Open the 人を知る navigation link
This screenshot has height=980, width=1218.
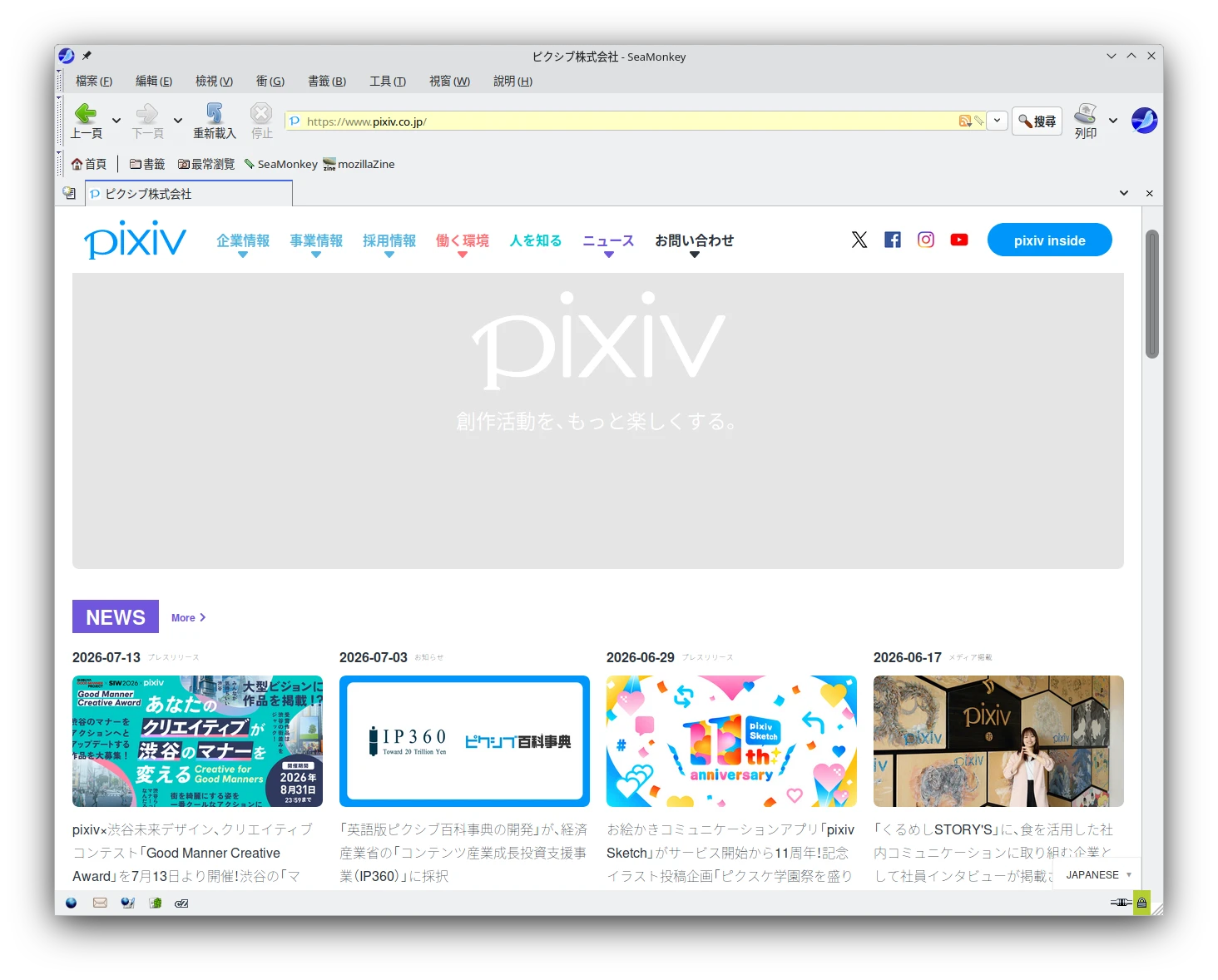coord(536,240)
